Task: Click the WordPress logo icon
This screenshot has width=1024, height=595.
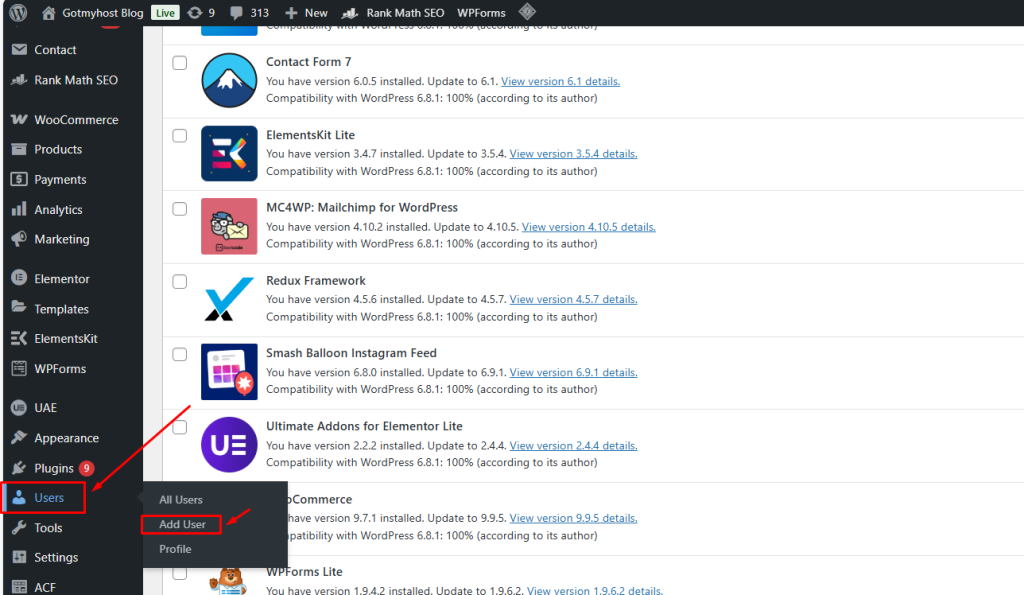Action: point(18,13)
